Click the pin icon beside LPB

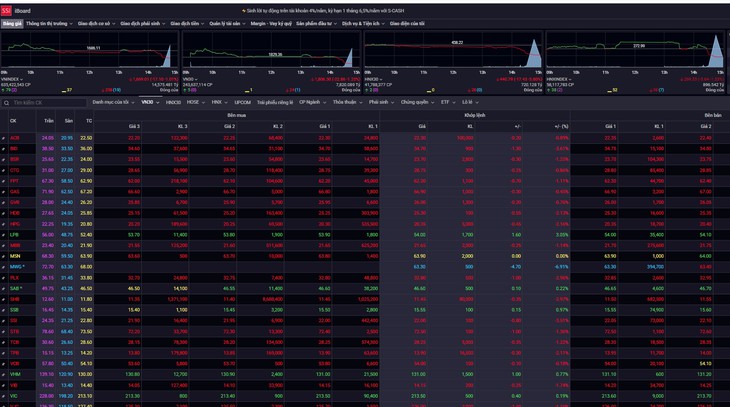[4, 235]
